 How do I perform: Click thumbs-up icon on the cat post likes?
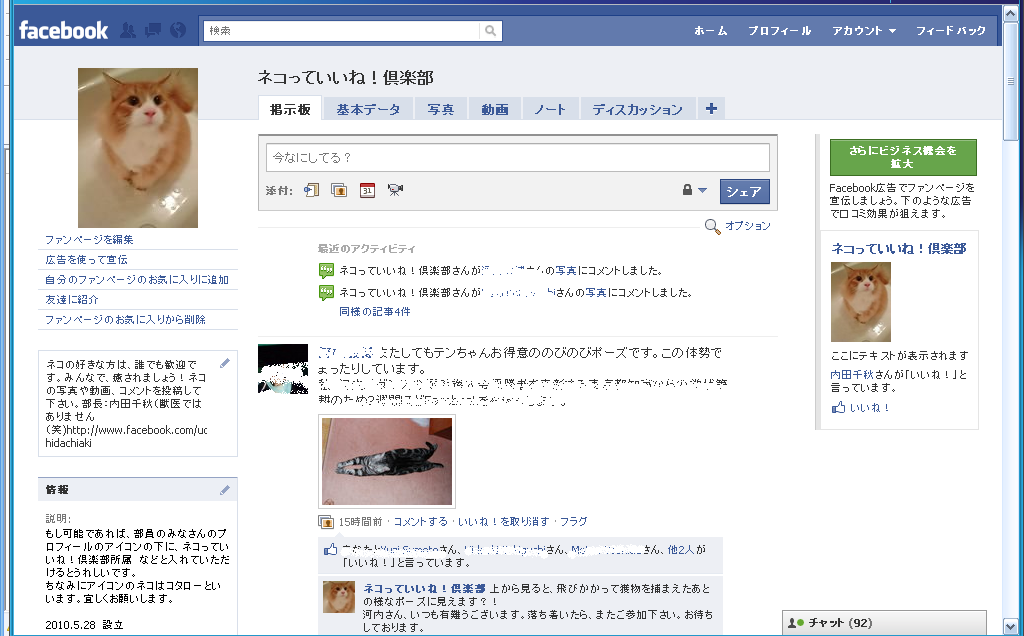(x=331, y=549)
